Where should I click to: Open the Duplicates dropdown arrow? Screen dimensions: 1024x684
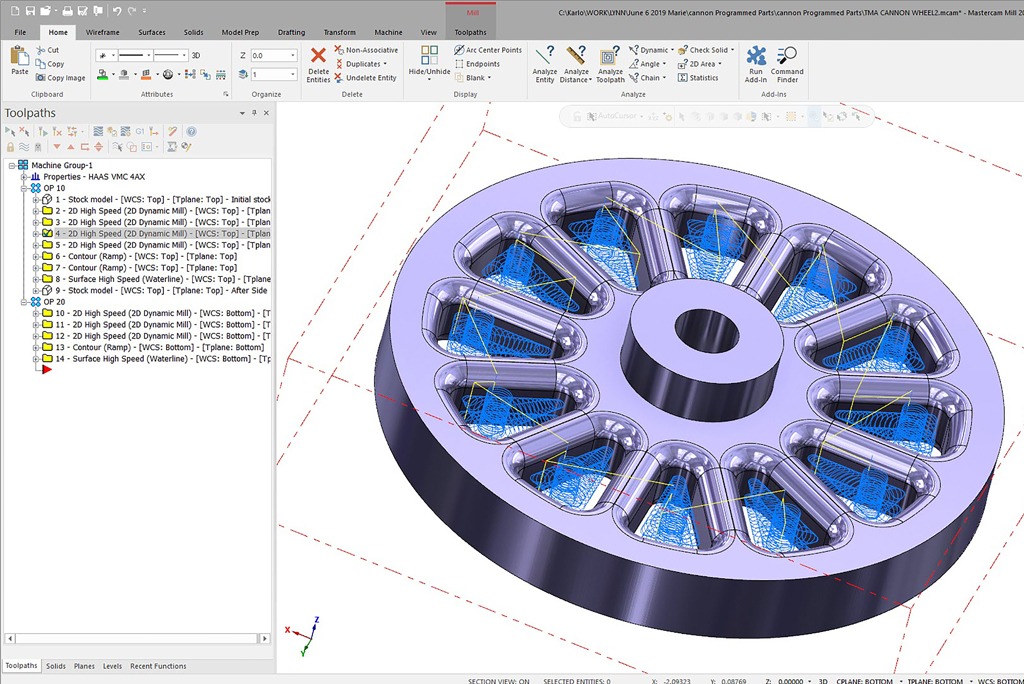point(385,64)
